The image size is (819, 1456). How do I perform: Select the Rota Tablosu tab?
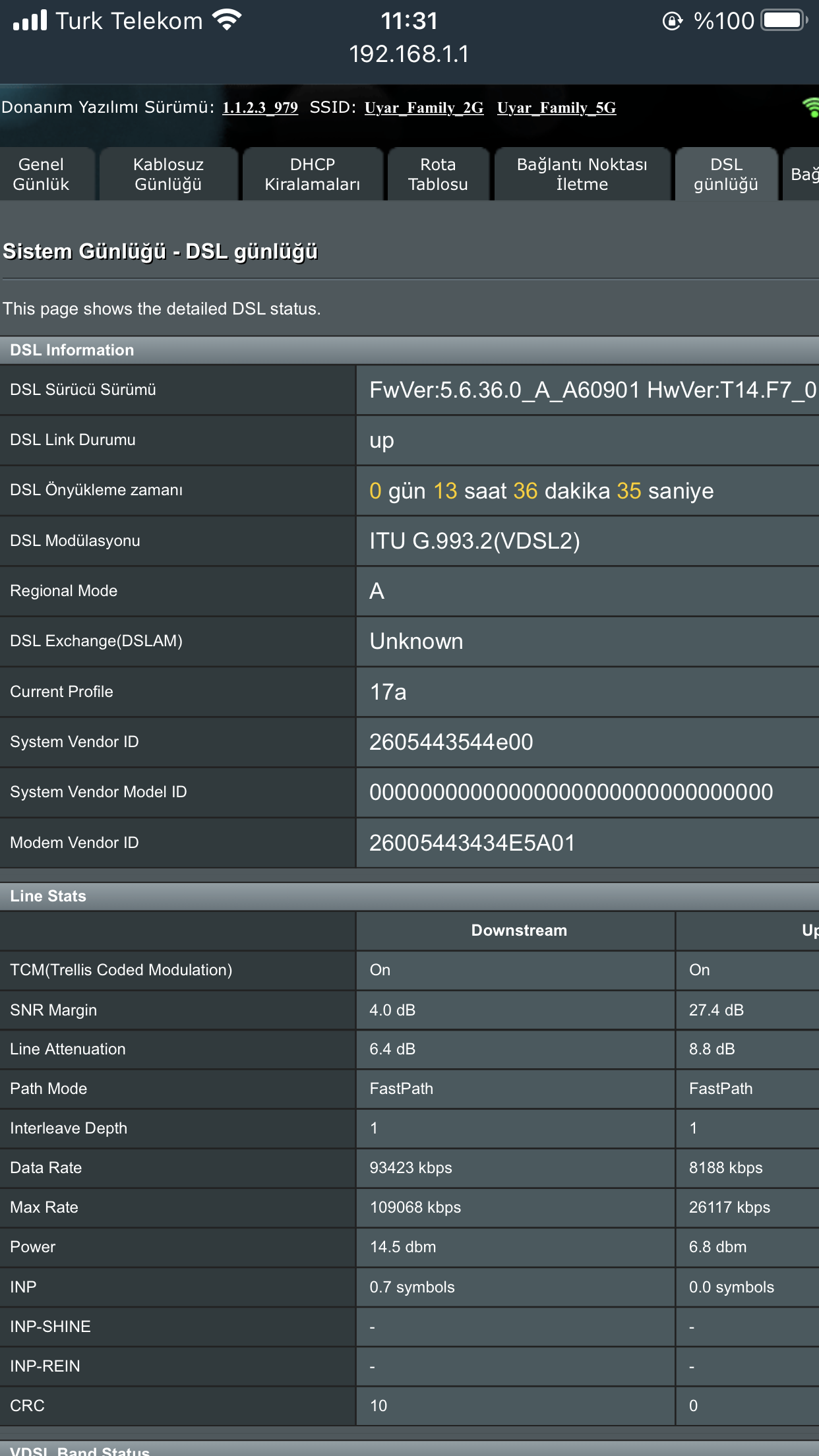[x=438, y=174]
